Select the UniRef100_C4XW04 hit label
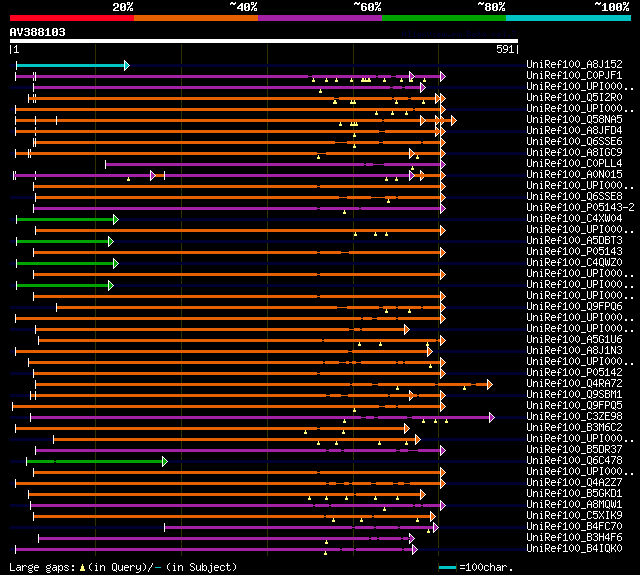Screen dimensions: 640x575 point(574,218)
